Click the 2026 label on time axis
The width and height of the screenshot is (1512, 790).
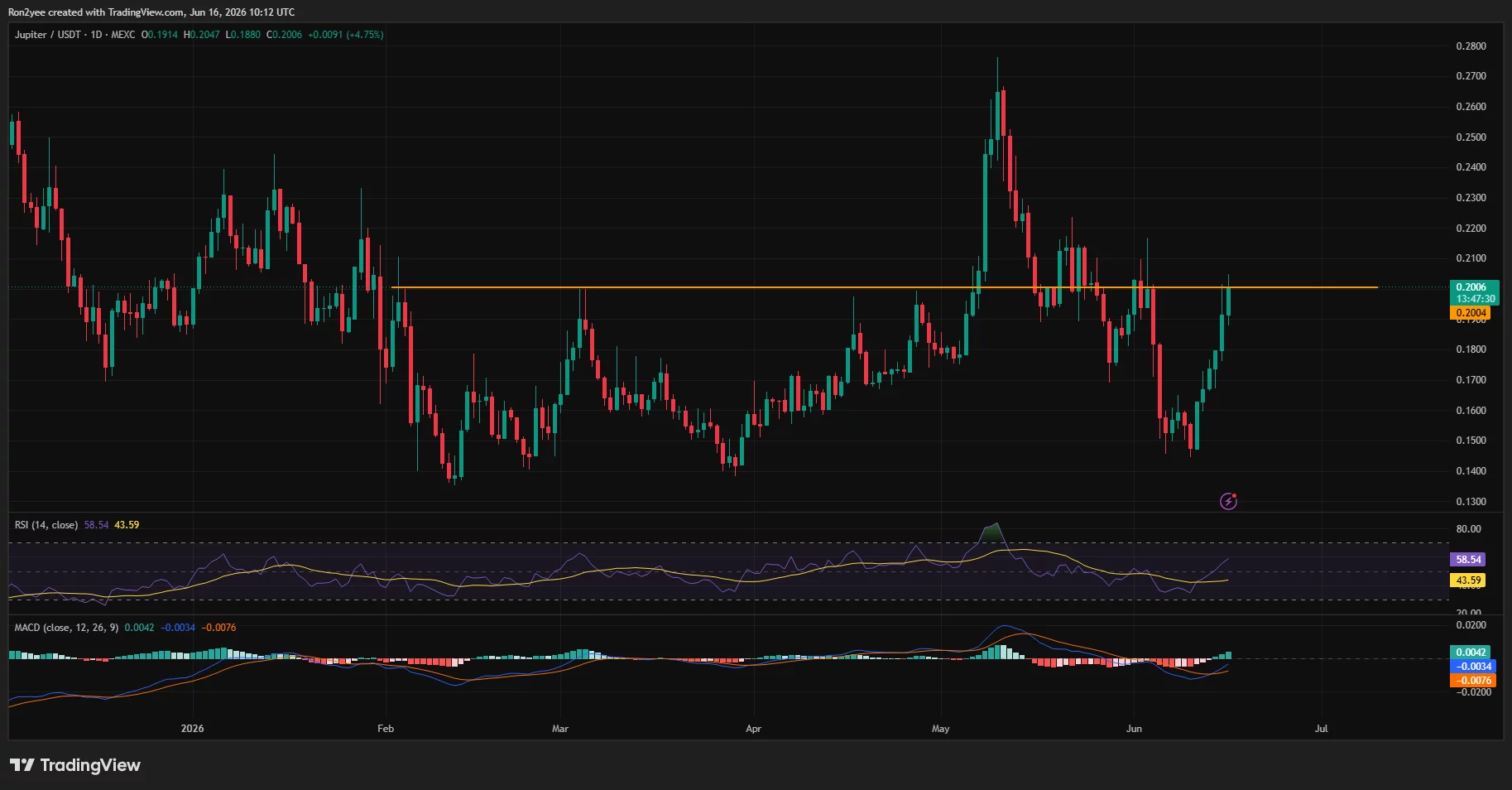pyautogui.click(x=192, y=729)
